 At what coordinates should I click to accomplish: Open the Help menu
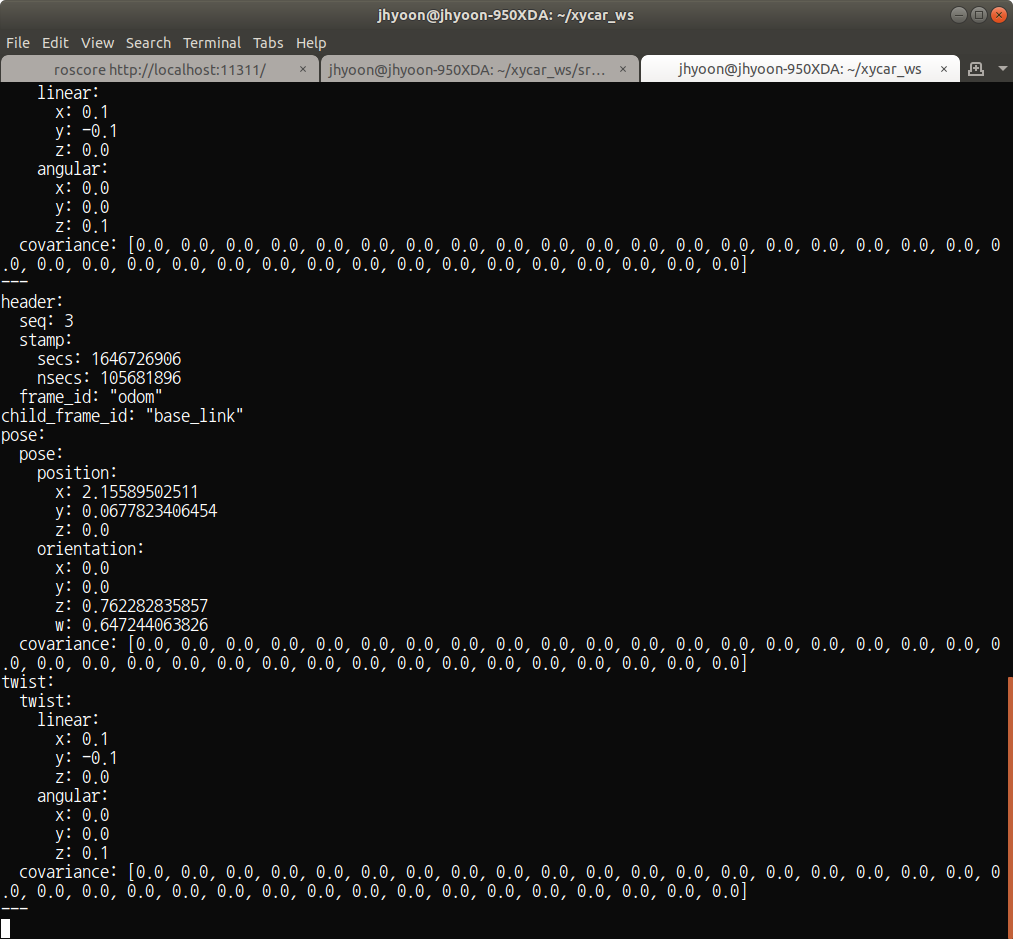pyautogui.click(x=311, y=43)
